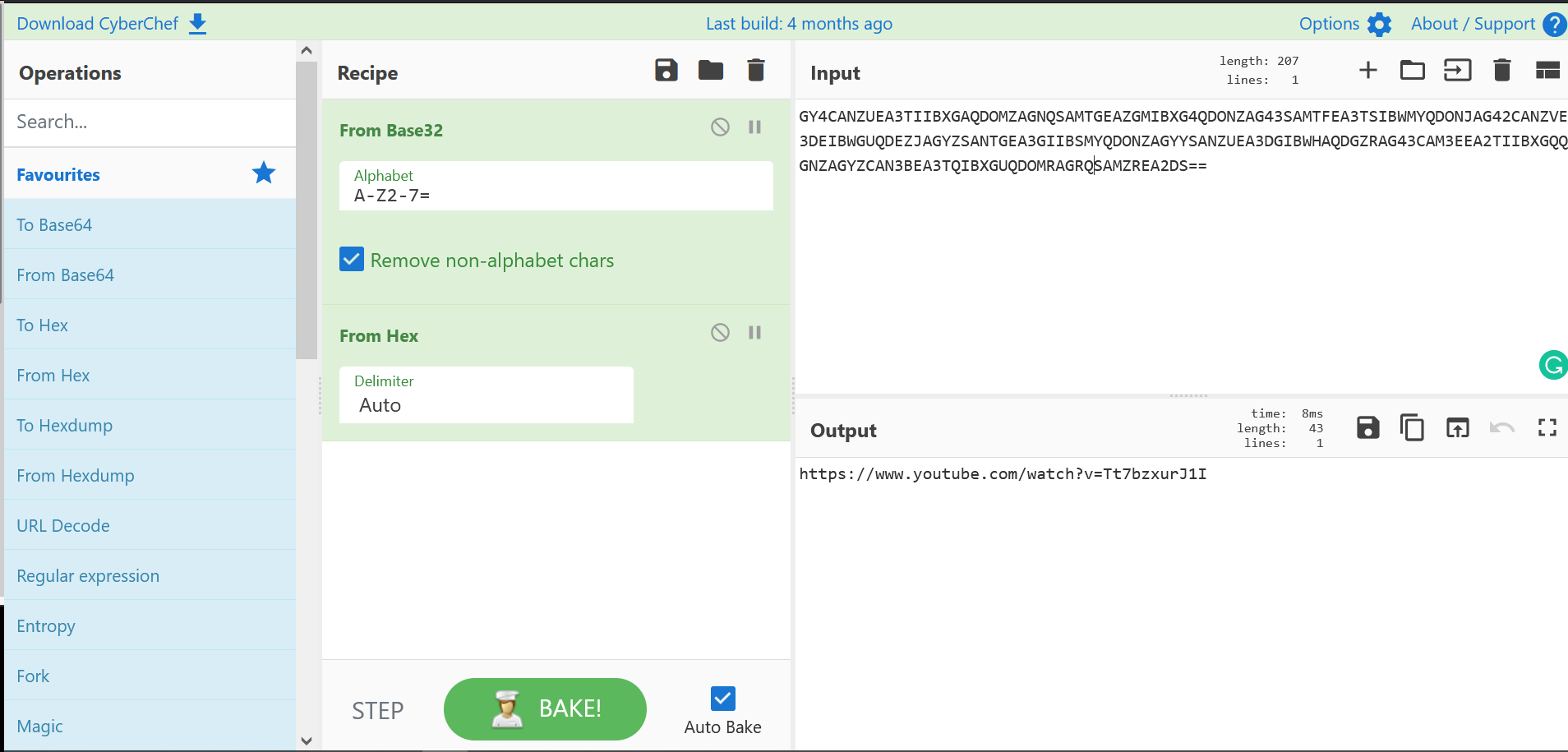Select To Hexdump operation
The width and height of the screenshot is (1568, 752).
pos(150,425)
